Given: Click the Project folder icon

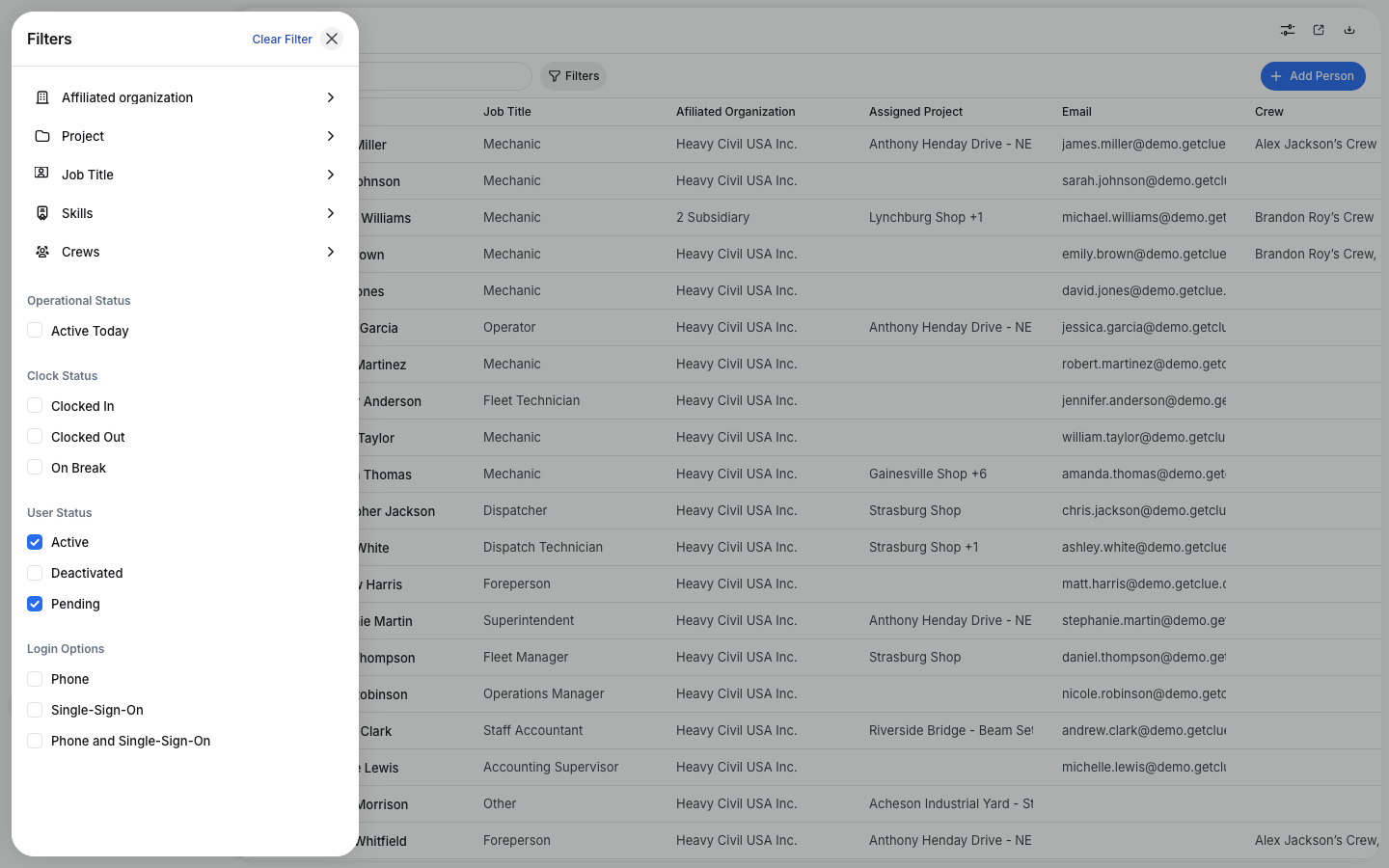Looking at the screenshot, I should click(42, 136).
